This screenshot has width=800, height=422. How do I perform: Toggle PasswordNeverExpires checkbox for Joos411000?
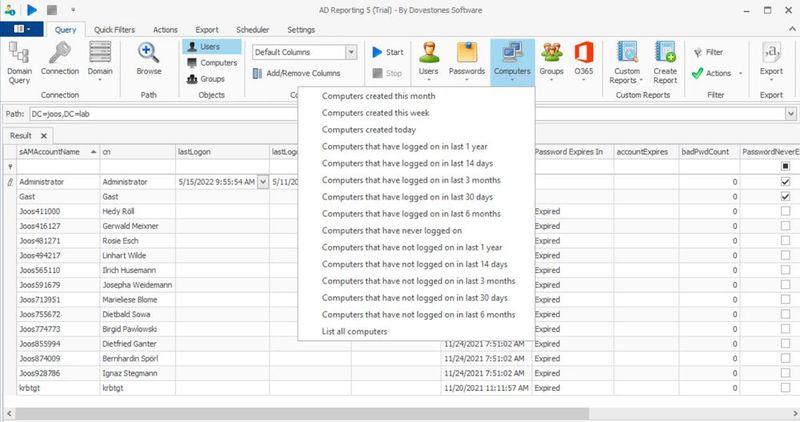tap(785, 211)
